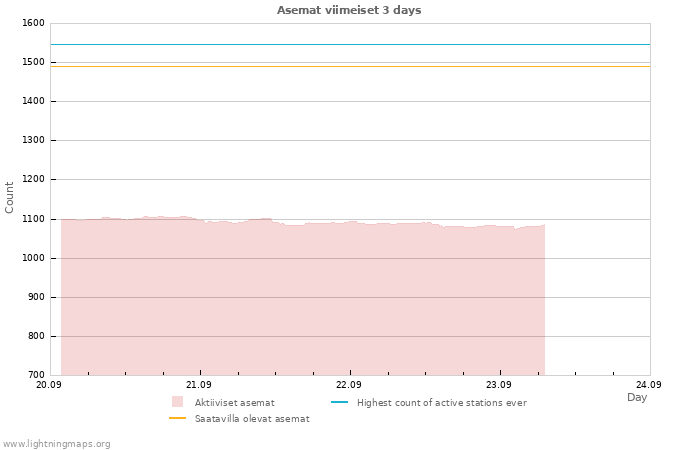The image size is (700, 450).
Task: Click the 21.09 date label
Action: point(199,385)
